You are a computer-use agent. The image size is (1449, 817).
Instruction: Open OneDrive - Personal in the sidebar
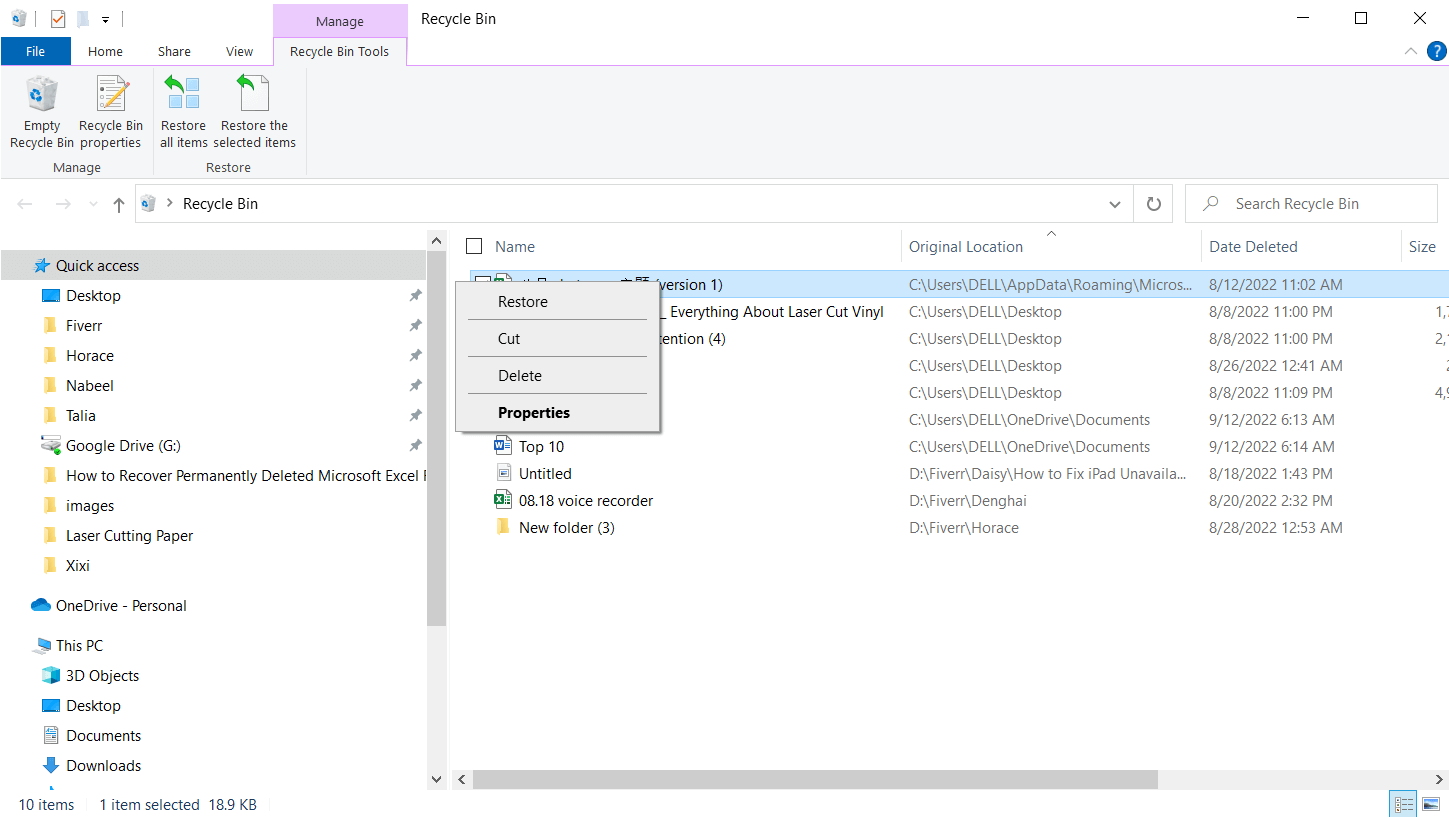click(121, 606)
